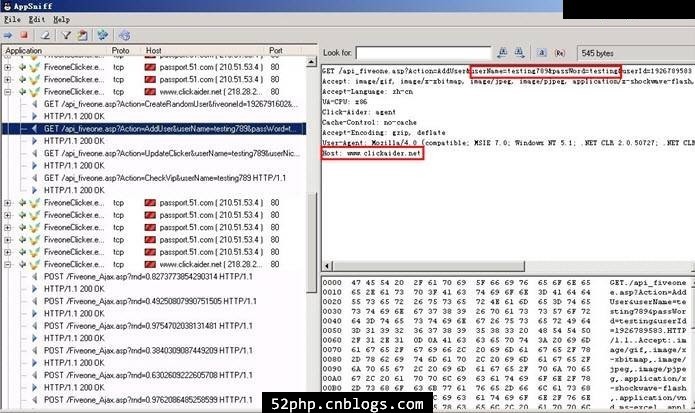Click the '545 bytes' size indicator

tap(597, 53)
